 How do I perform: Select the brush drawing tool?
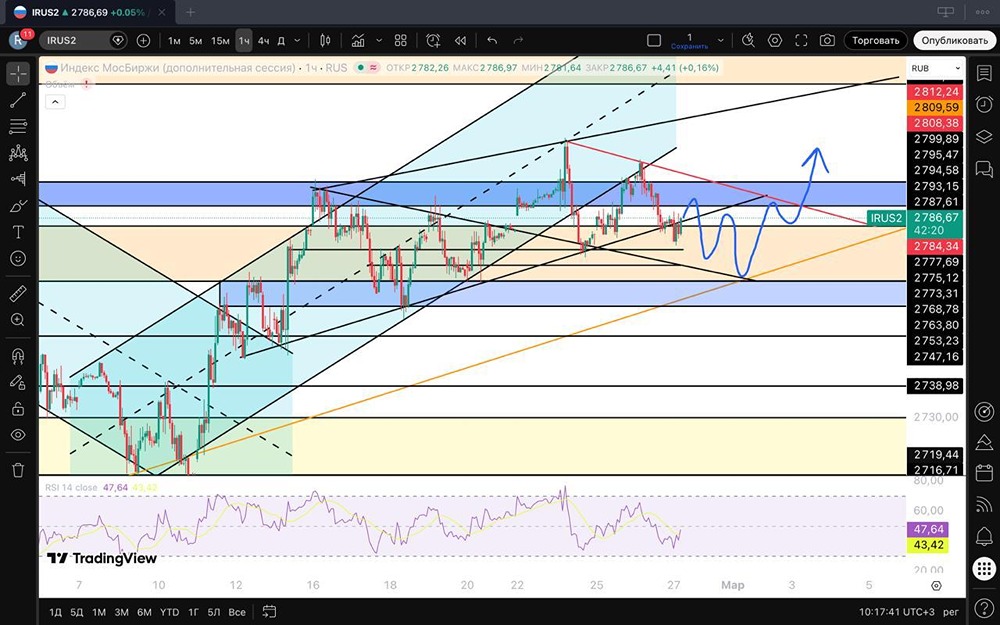[18, 206]
